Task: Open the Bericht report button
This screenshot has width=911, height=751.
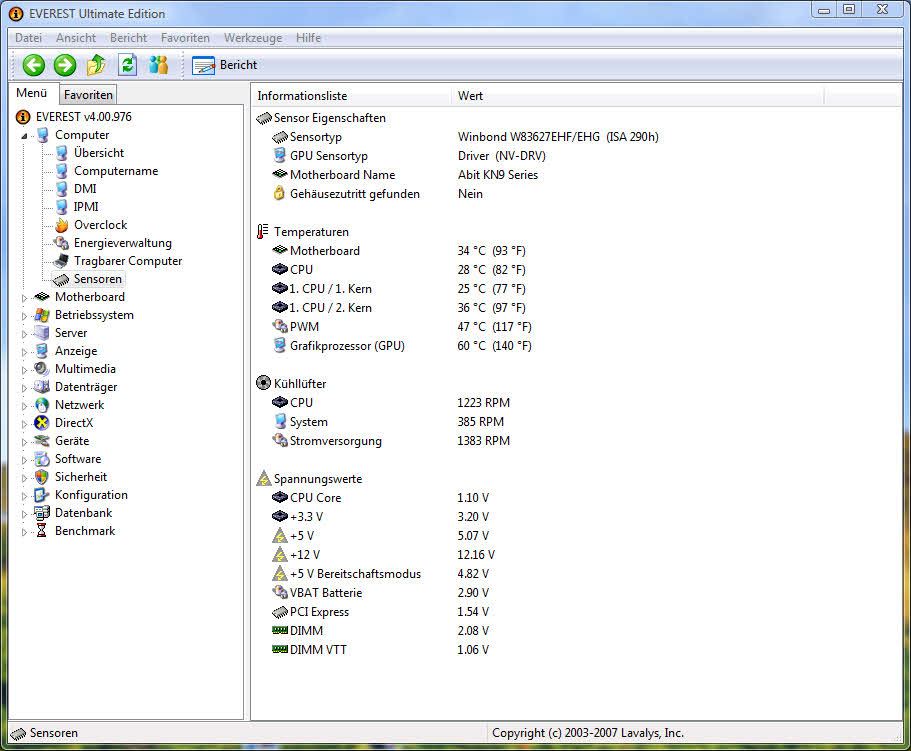Action: (x=225, y=65)
